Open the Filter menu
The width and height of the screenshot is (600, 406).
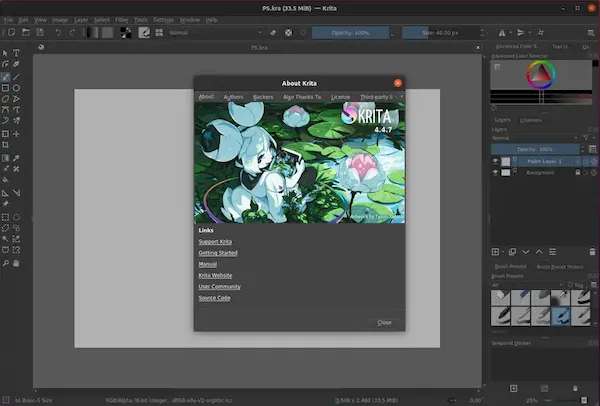[x=121, y=20]
